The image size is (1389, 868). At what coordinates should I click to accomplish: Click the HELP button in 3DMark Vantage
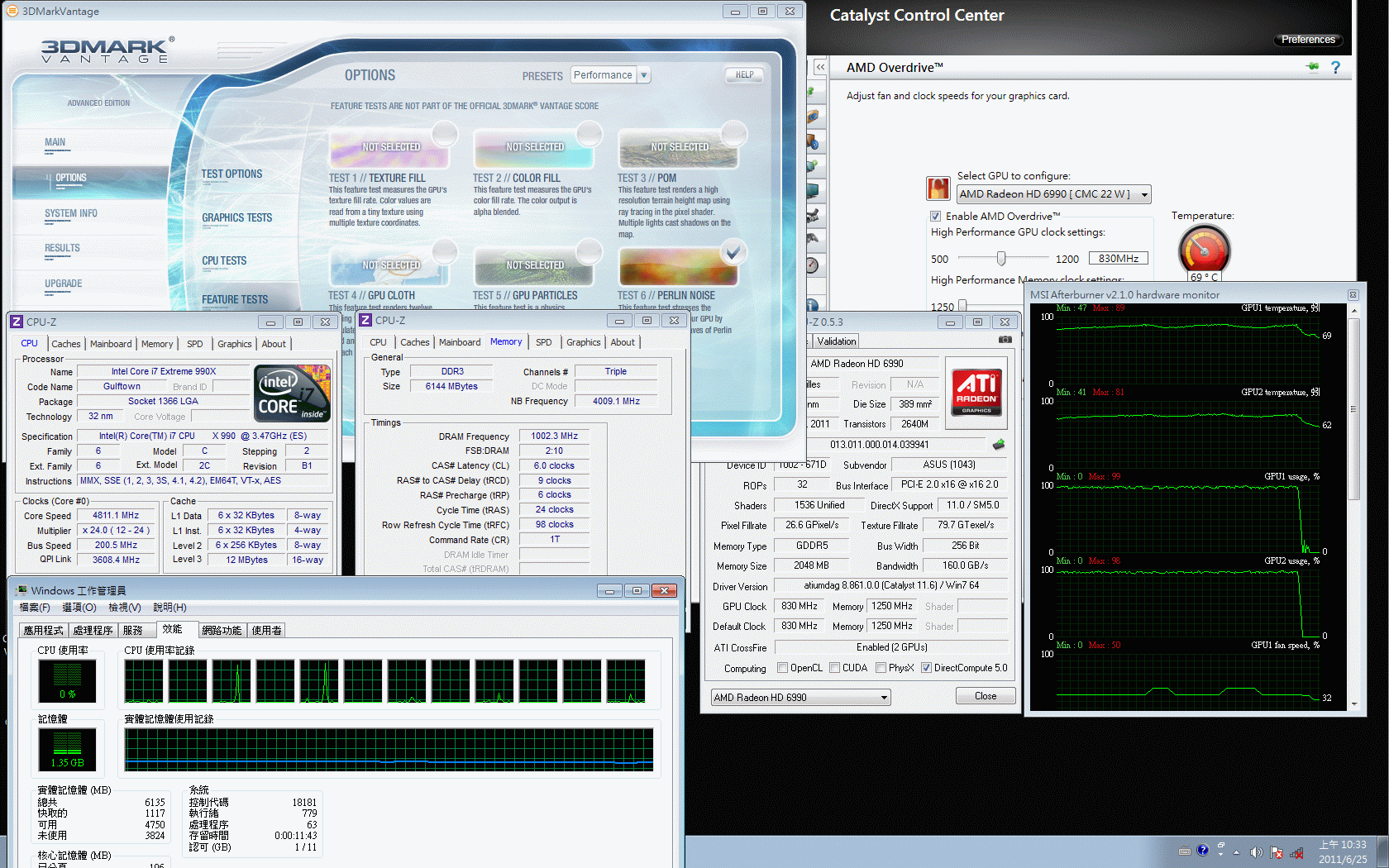coord(744,74)
